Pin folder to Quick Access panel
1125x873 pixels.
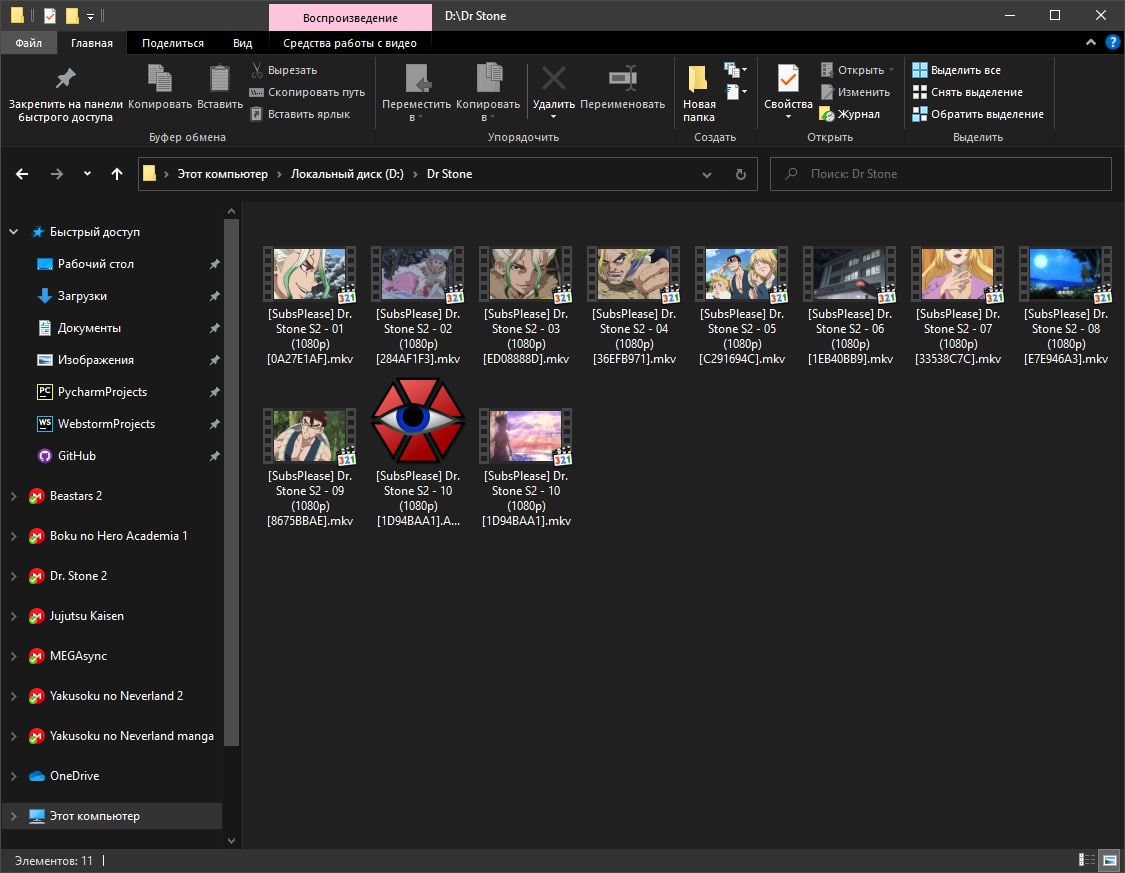tap(65, 93)
